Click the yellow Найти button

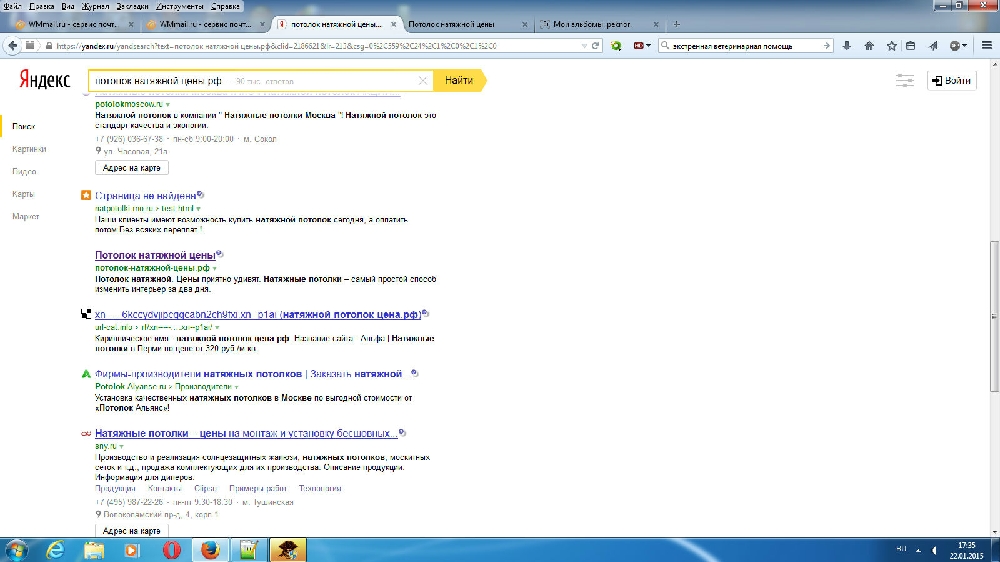click(x=459, y=80)
